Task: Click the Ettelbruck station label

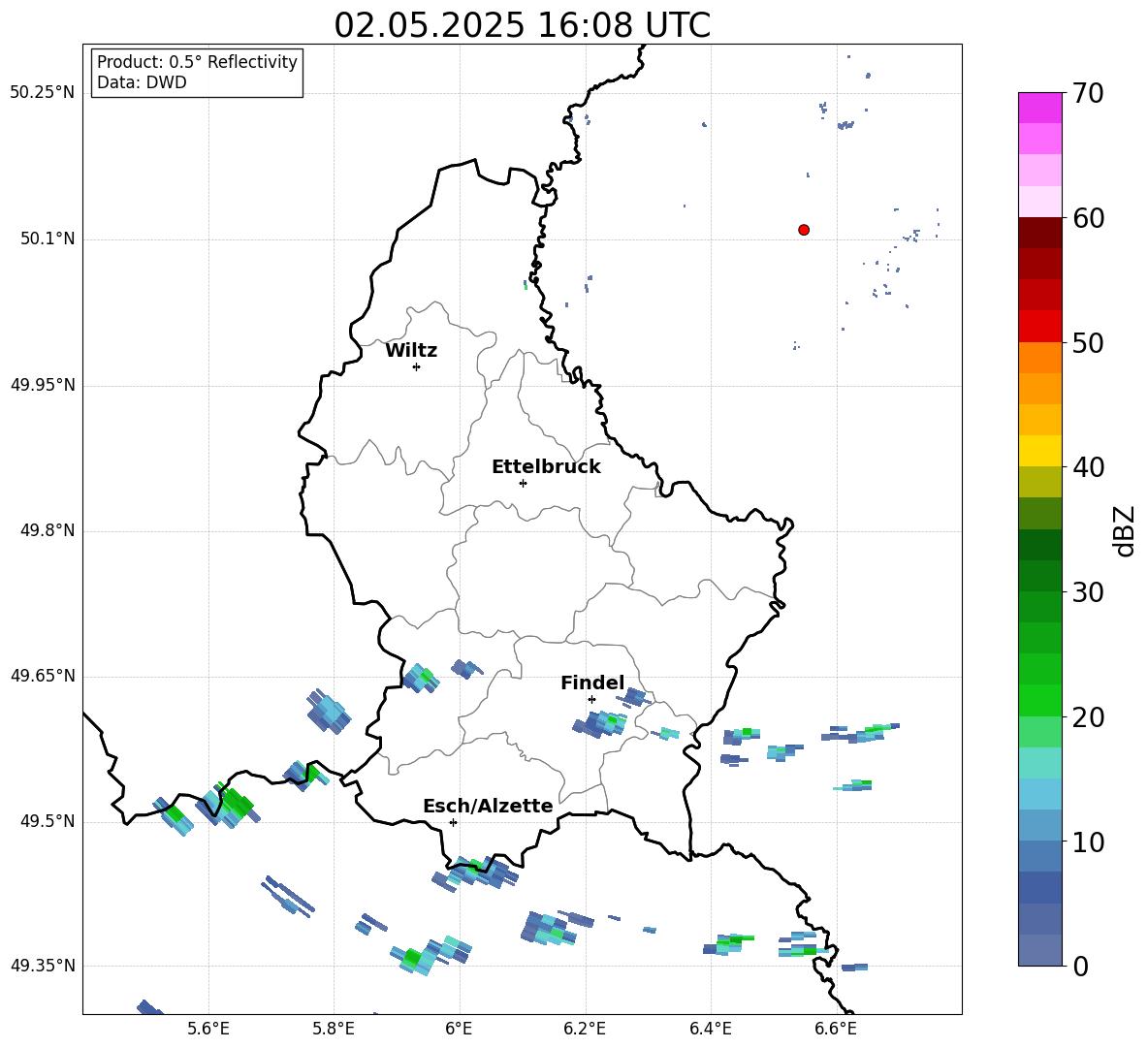Action: [546, 467]
